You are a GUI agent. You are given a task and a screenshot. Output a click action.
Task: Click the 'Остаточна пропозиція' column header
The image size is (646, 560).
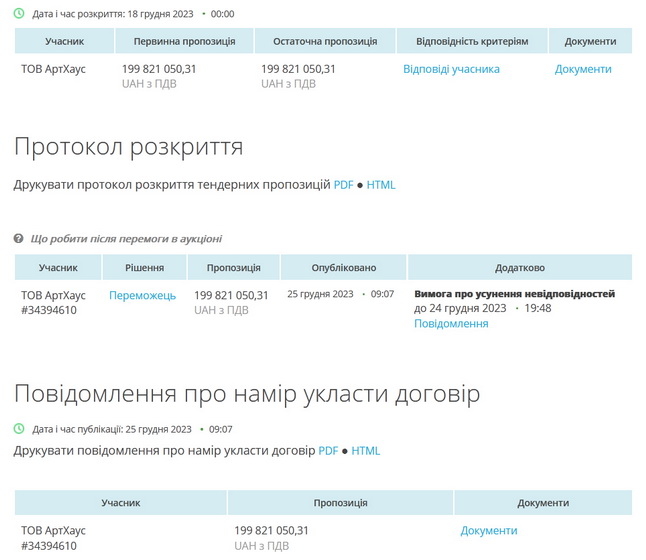(324, 42)
